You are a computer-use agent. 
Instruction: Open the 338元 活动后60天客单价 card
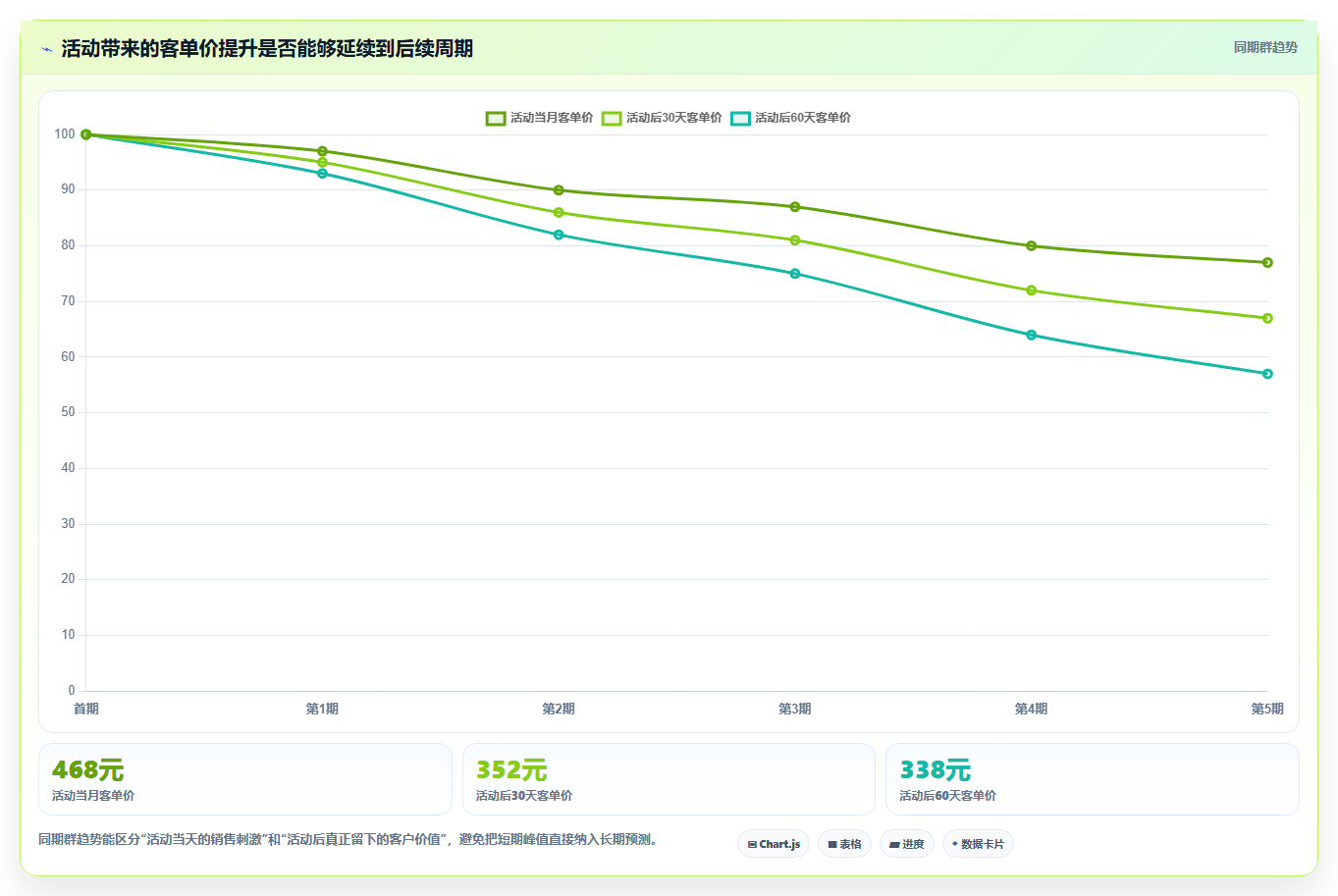(1092, 779)
